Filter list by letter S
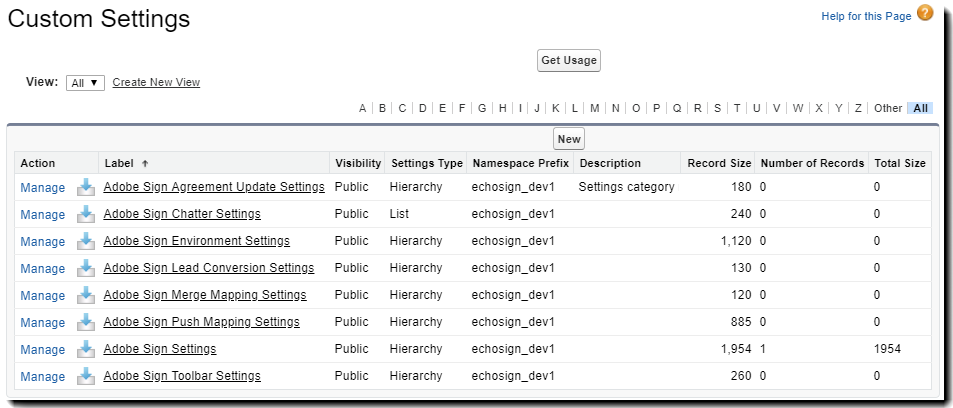 pyautogui.click(x=717, y=108)
